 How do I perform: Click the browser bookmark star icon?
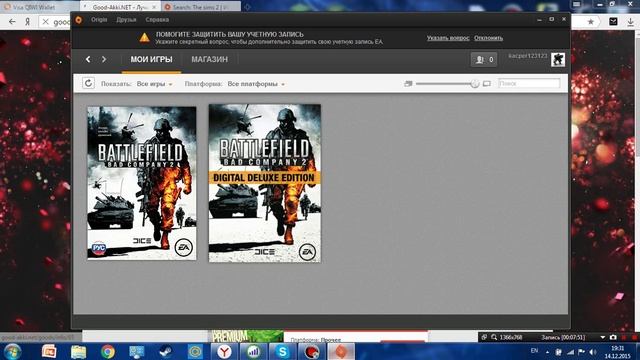tap(590, 22)
